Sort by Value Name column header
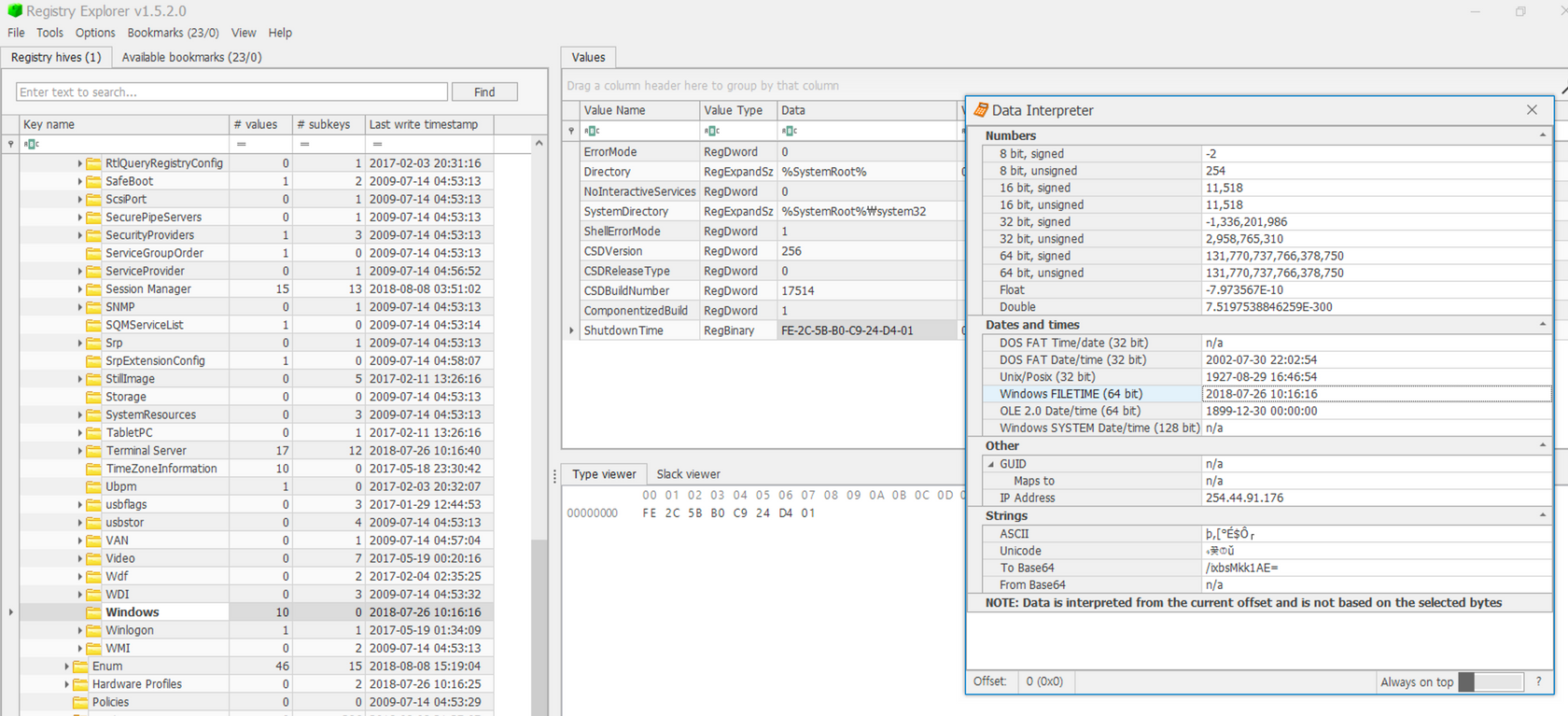Image resolution: width=1568 pixels, height=716 pixels. pyautogui.click(x=639, y=110)
